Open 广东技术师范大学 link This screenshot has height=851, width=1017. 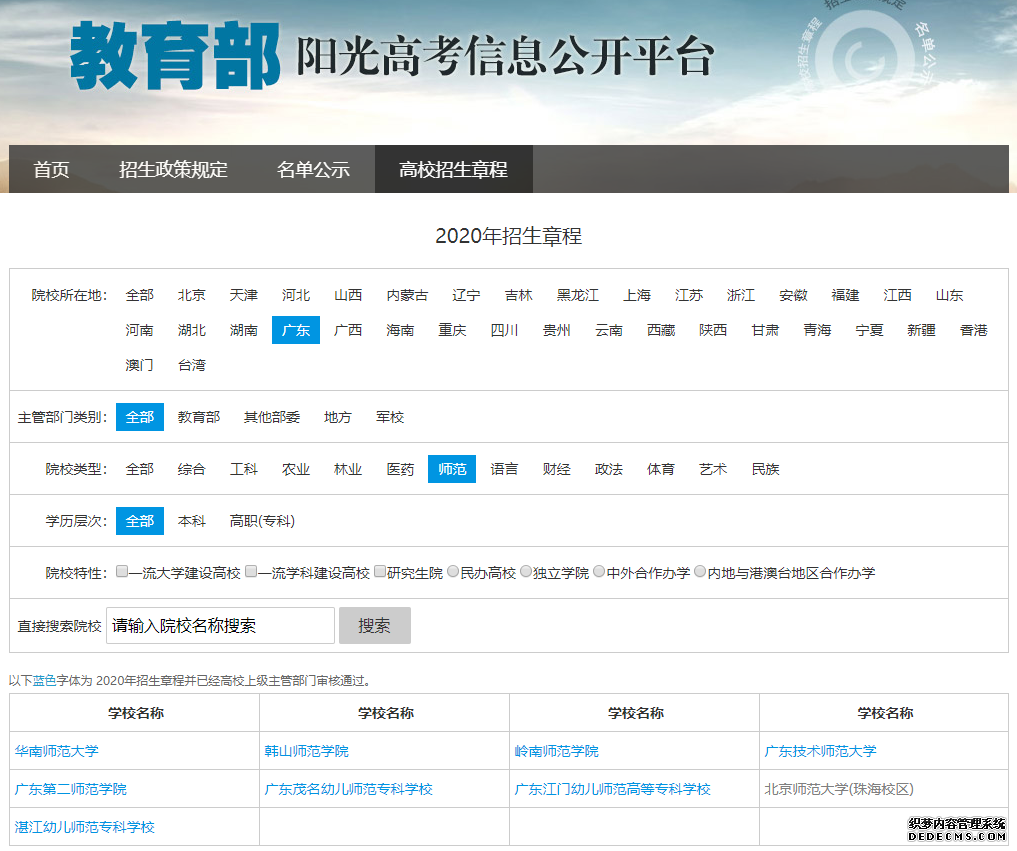820,751
